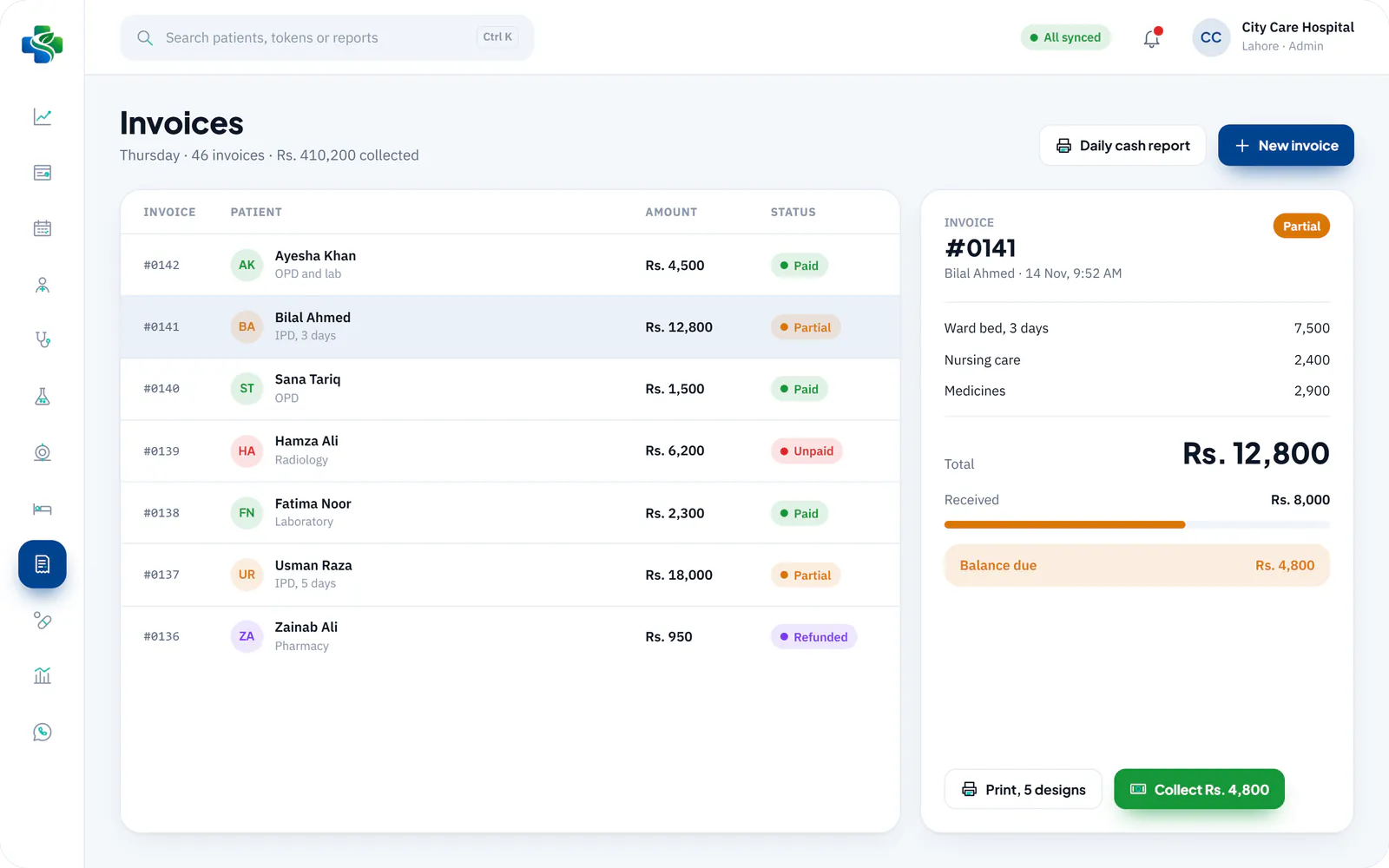1389x868 pixels.
Task: Open the patients person icon
Action: (43, 285)
